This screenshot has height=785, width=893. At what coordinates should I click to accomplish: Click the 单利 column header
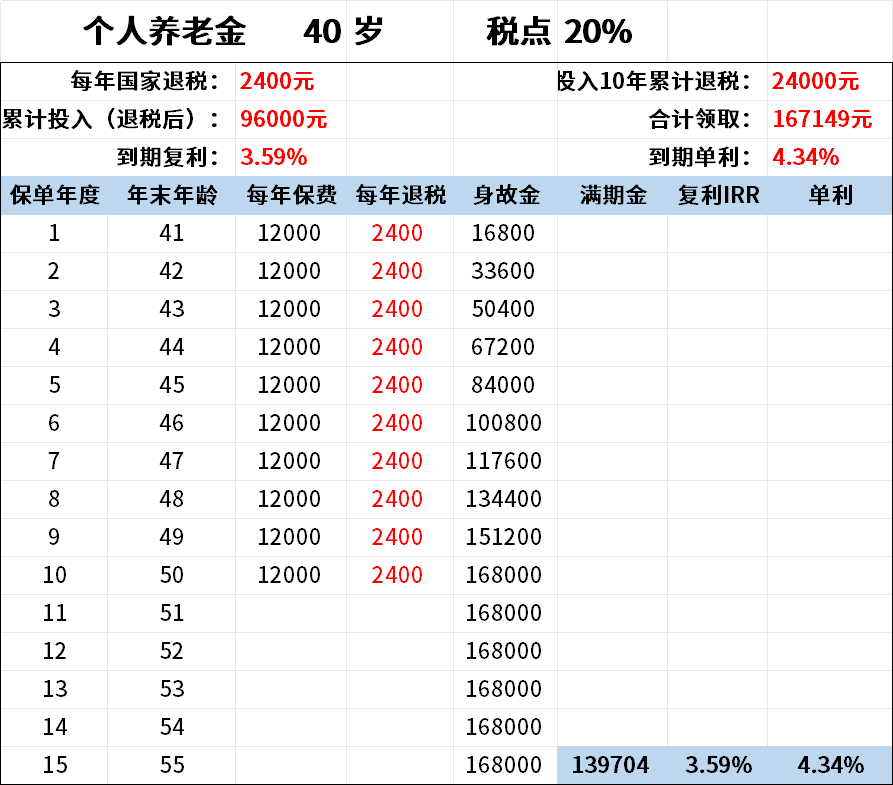pos(830,196)
